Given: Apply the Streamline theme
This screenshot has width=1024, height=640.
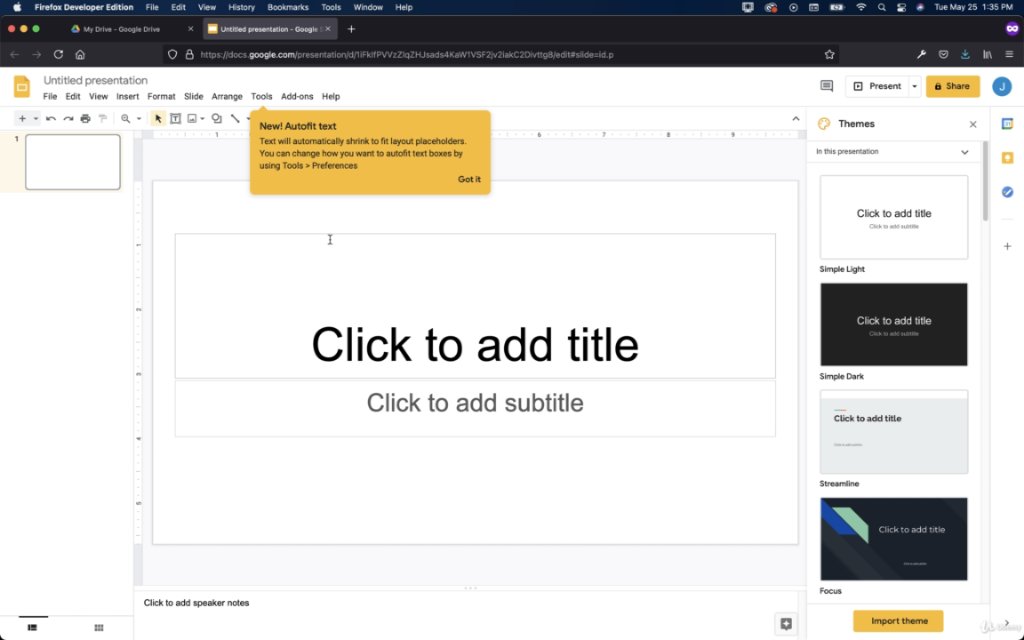Looking at the screenshot, I should tap(893, 432).
